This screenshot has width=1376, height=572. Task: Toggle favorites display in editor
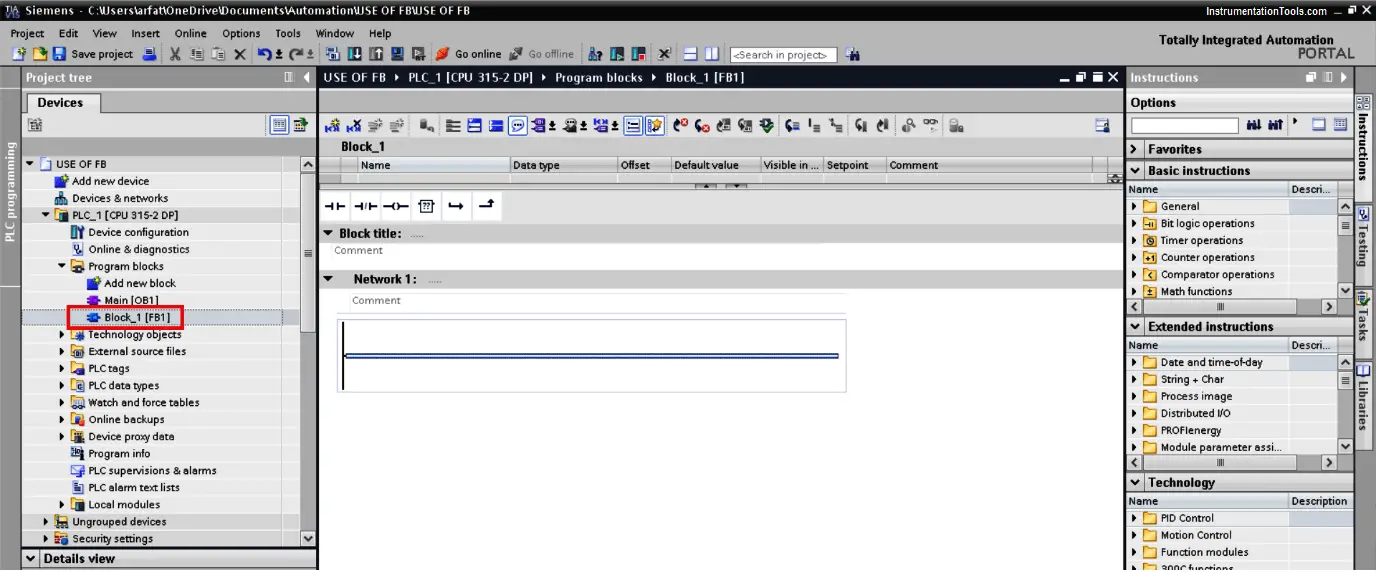point(655,125)
